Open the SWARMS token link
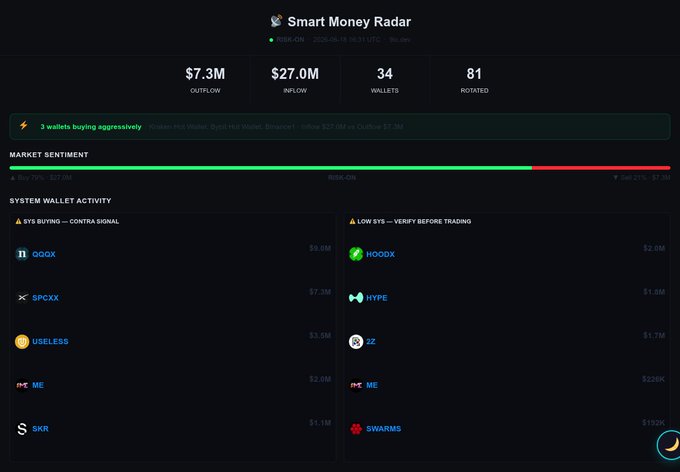Viewport: 680px width, 472px height. [x=384, y=429]
